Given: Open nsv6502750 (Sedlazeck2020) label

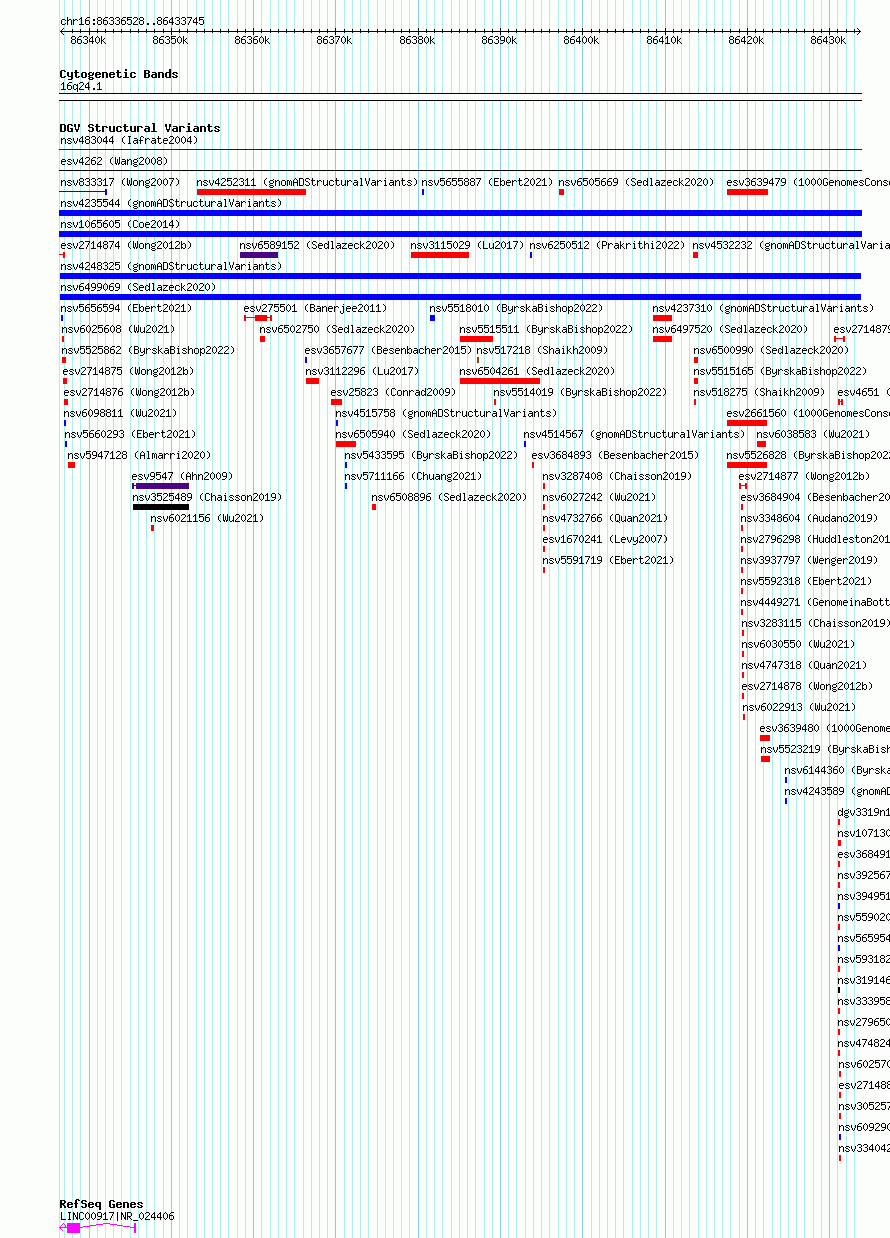Looking at the screenshot, I should (337, 329).
